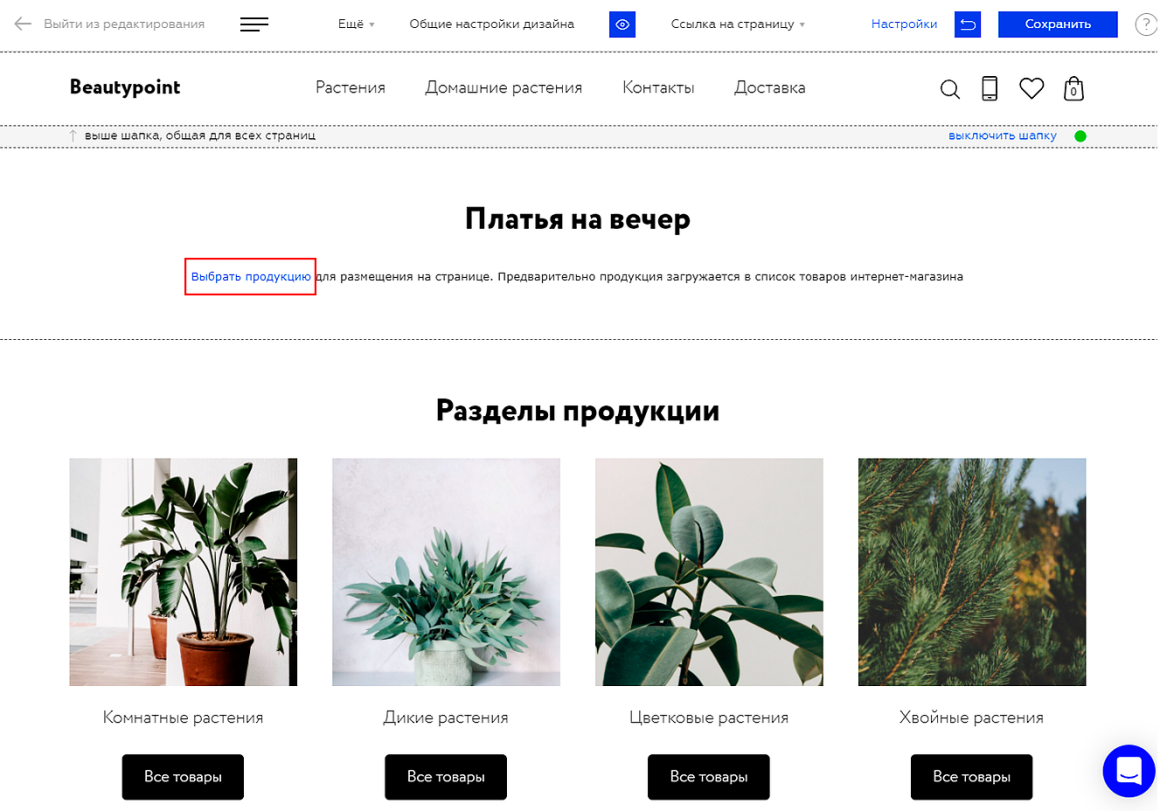
Task: Expand the "Ссылка на страницу" dropdown
Action: tap(738, 24)
